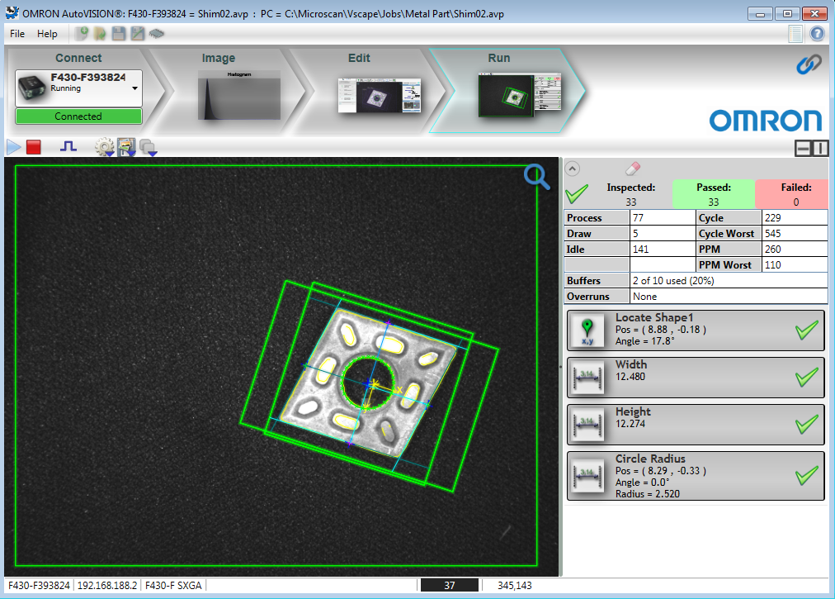Open the File menu
Image resolution: width=835 pixels, height=599 pixels.
coord(17,34)
